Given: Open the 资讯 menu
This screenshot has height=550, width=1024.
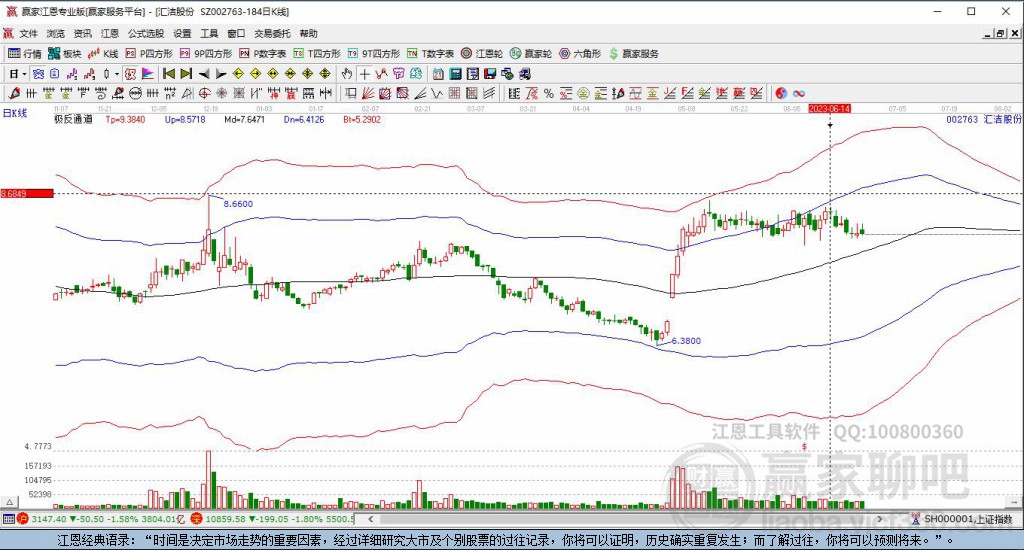Looking at the screenshot, I should point(82,33).
